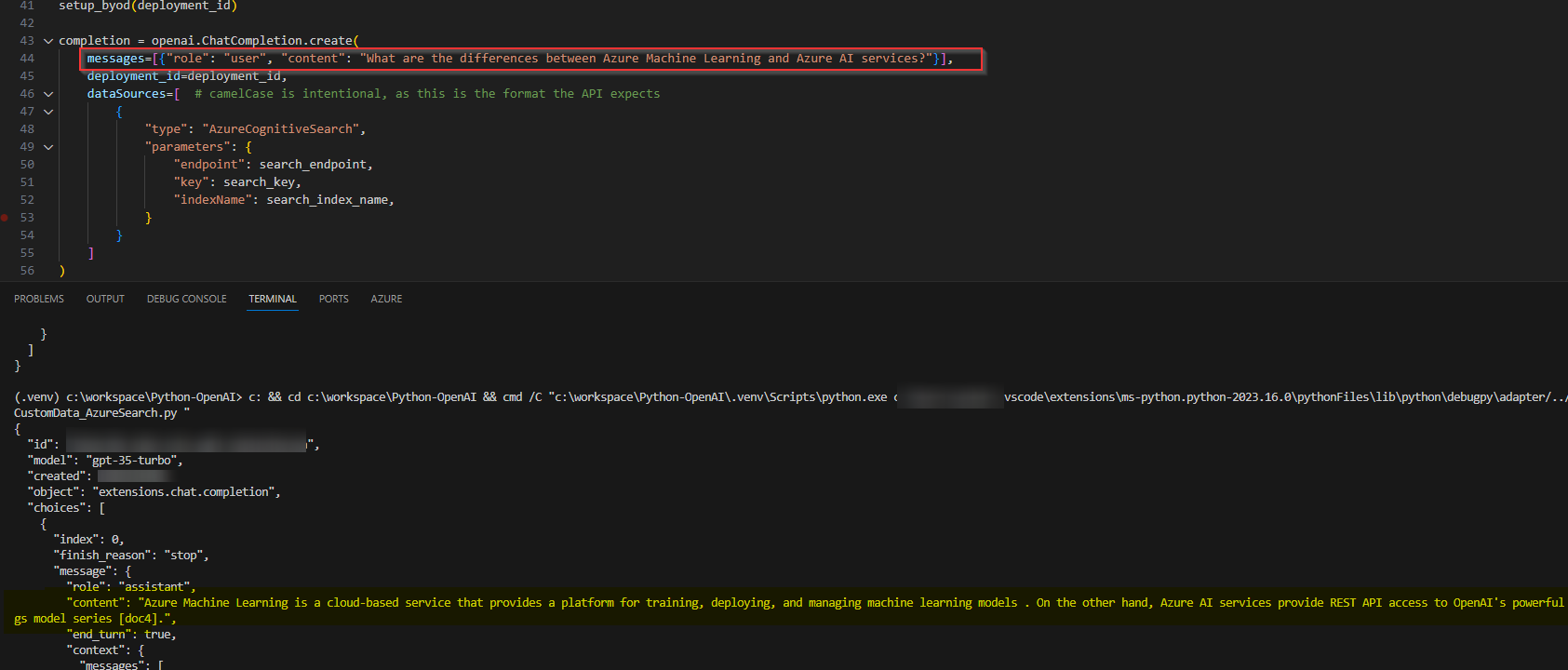Collapse the parameters fold at line 49
Screen dimensions: 1568x670
48,147
